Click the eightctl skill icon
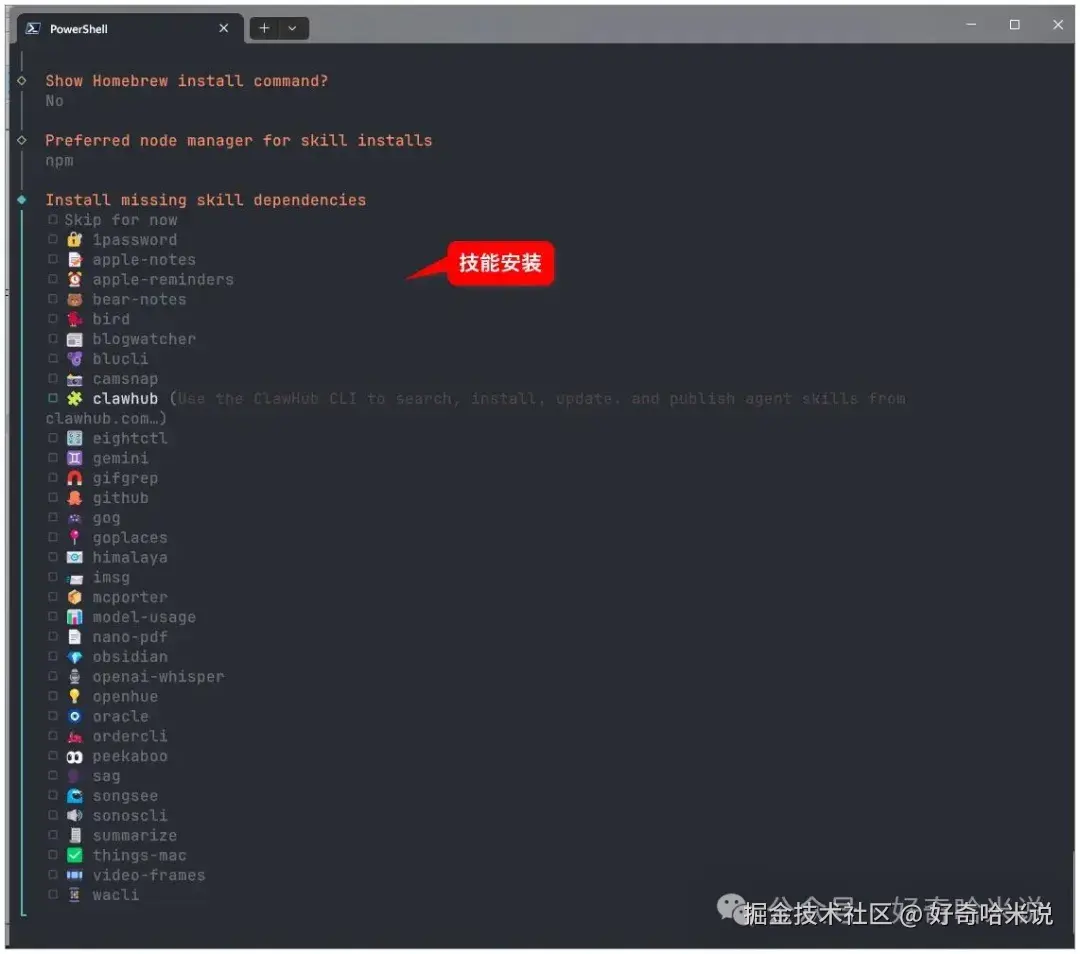This screenshot has height=954, width=1080. (x=74, y=438)
